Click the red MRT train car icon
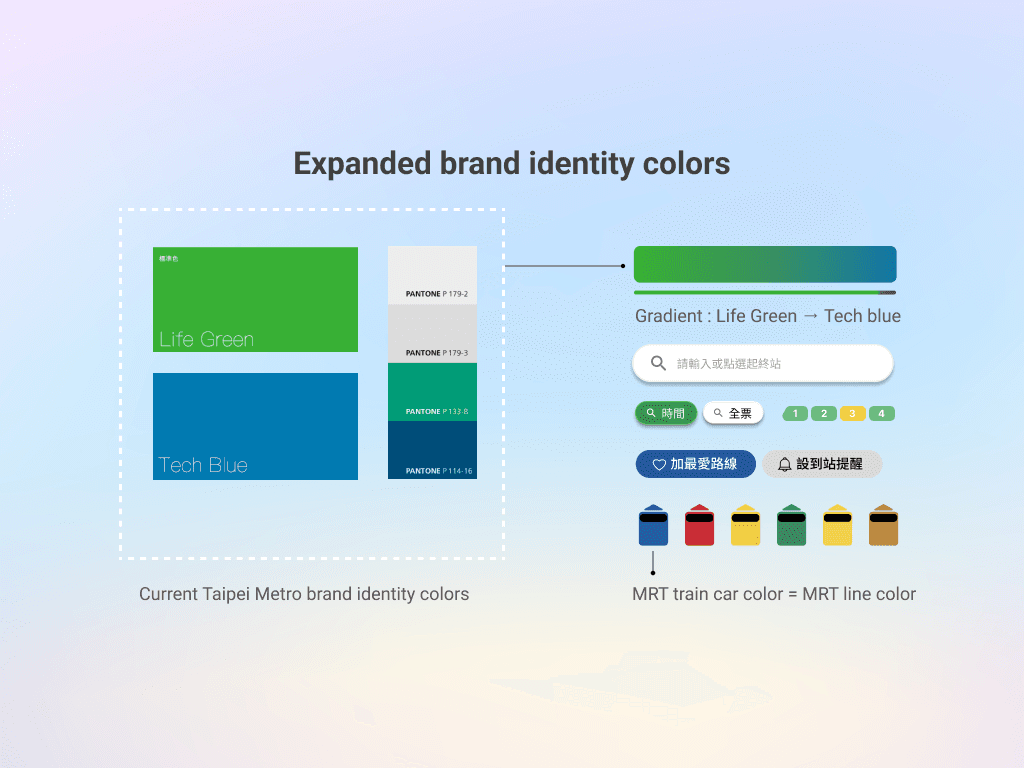The image size is (1024, 768). [x=699, y=525]
